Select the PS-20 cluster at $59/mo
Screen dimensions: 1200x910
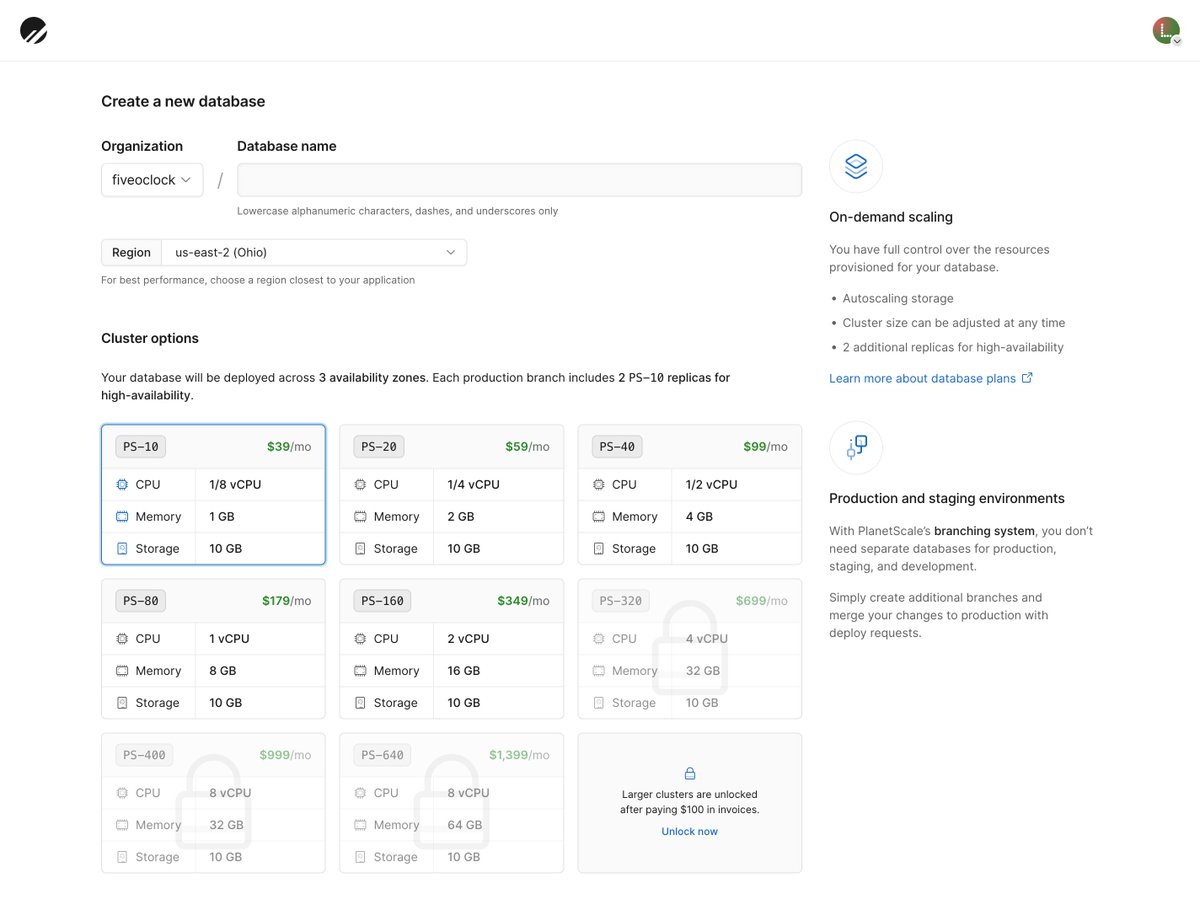click(451, 495)
